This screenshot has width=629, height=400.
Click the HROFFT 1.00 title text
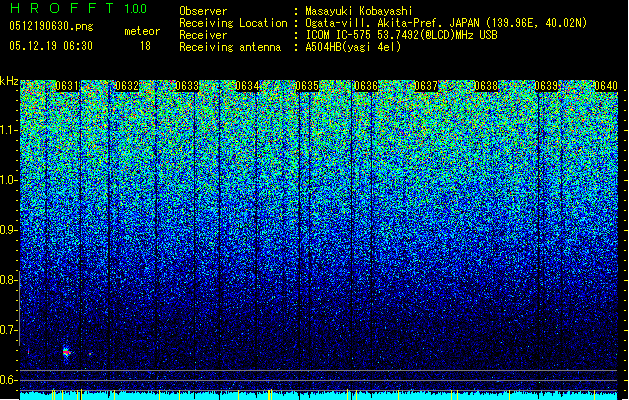pos(79,8)
